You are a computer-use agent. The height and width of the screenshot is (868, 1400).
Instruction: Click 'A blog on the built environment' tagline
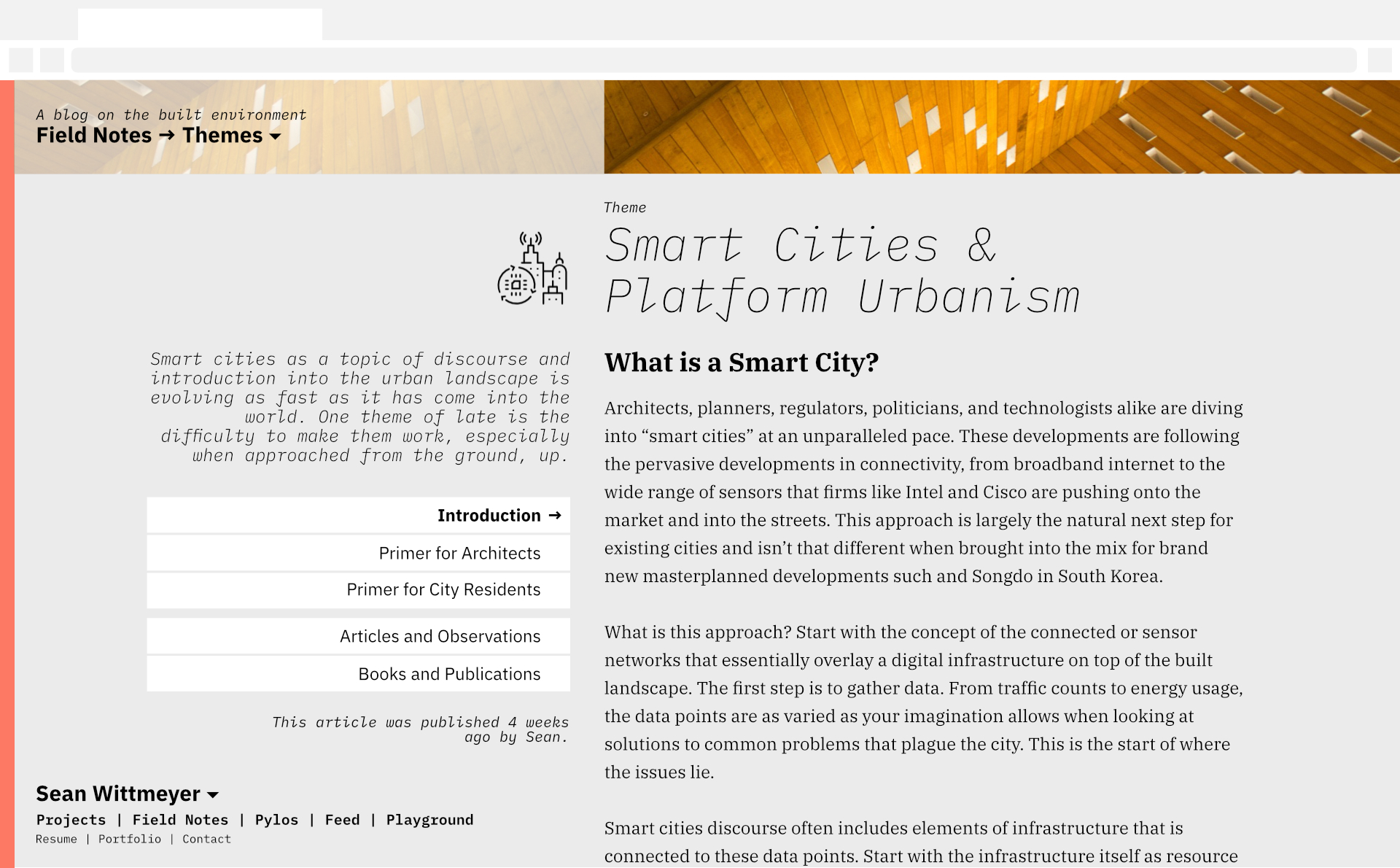171,115
